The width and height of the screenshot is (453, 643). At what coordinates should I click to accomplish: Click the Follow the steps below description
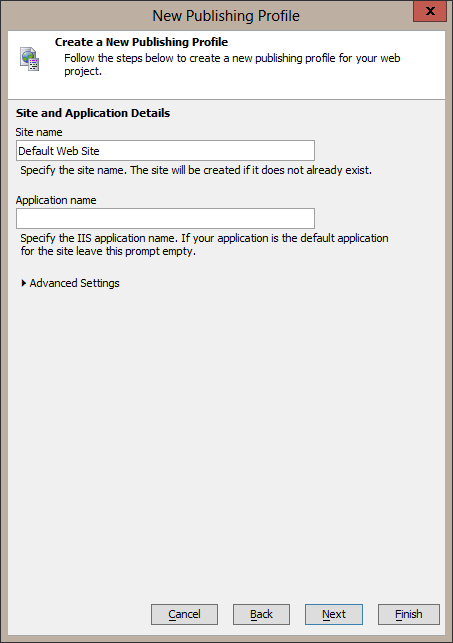(x=232, y=64)
